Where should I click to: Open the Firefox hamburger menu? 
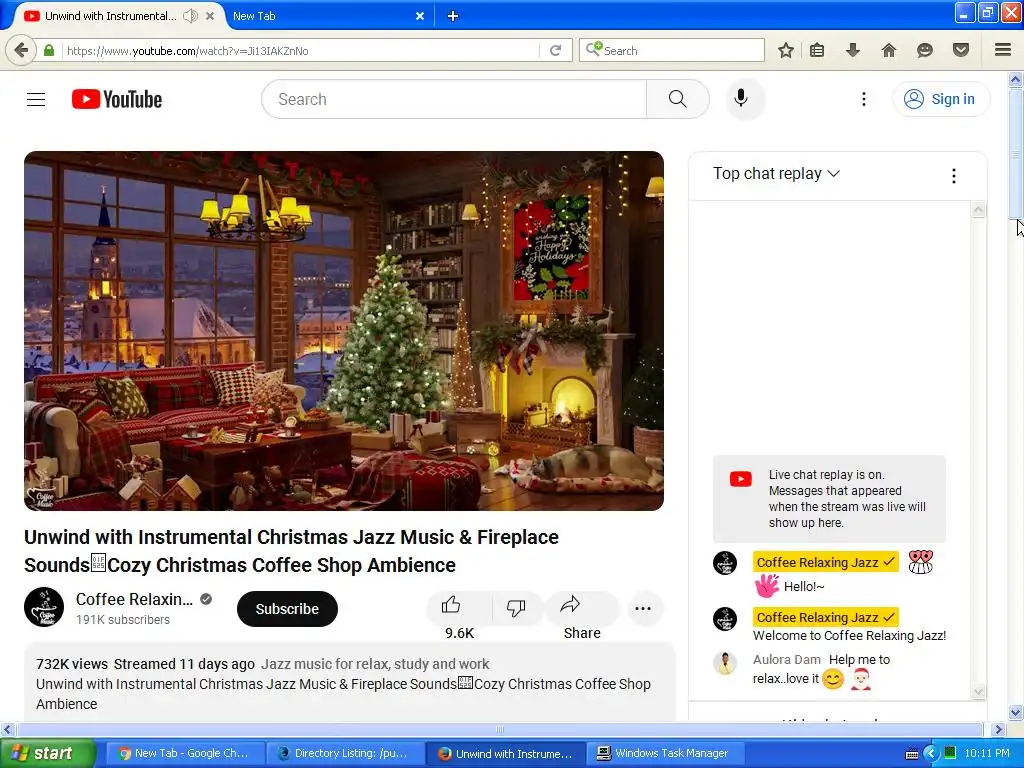tap(1002, 50)
